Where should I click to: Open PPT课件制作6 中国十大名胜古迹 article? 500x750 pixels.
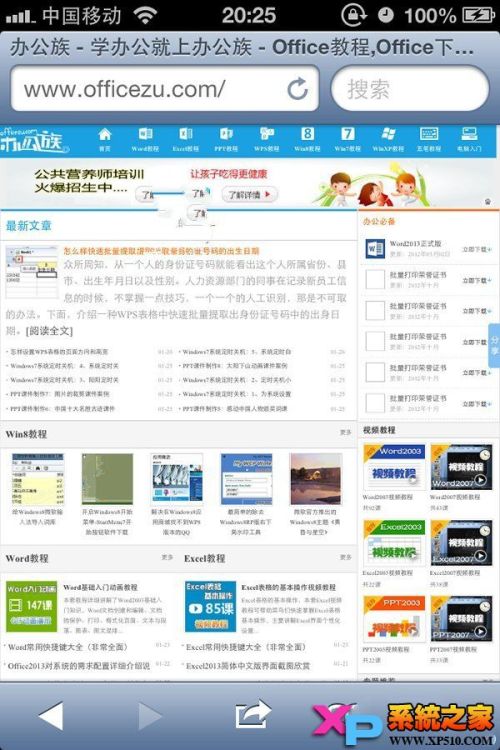62,408
